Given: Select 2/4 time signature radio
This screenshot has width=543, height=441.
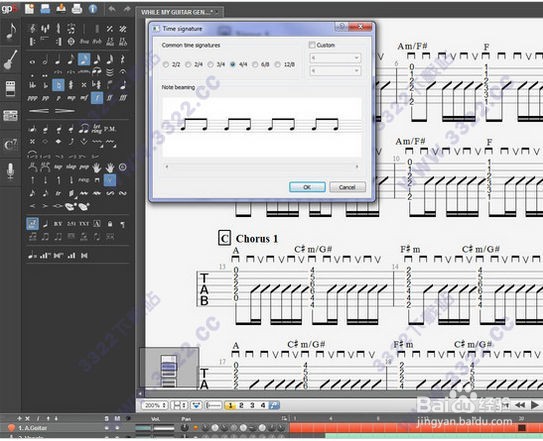Looking at the screenshot, I should tap(188, 64).
